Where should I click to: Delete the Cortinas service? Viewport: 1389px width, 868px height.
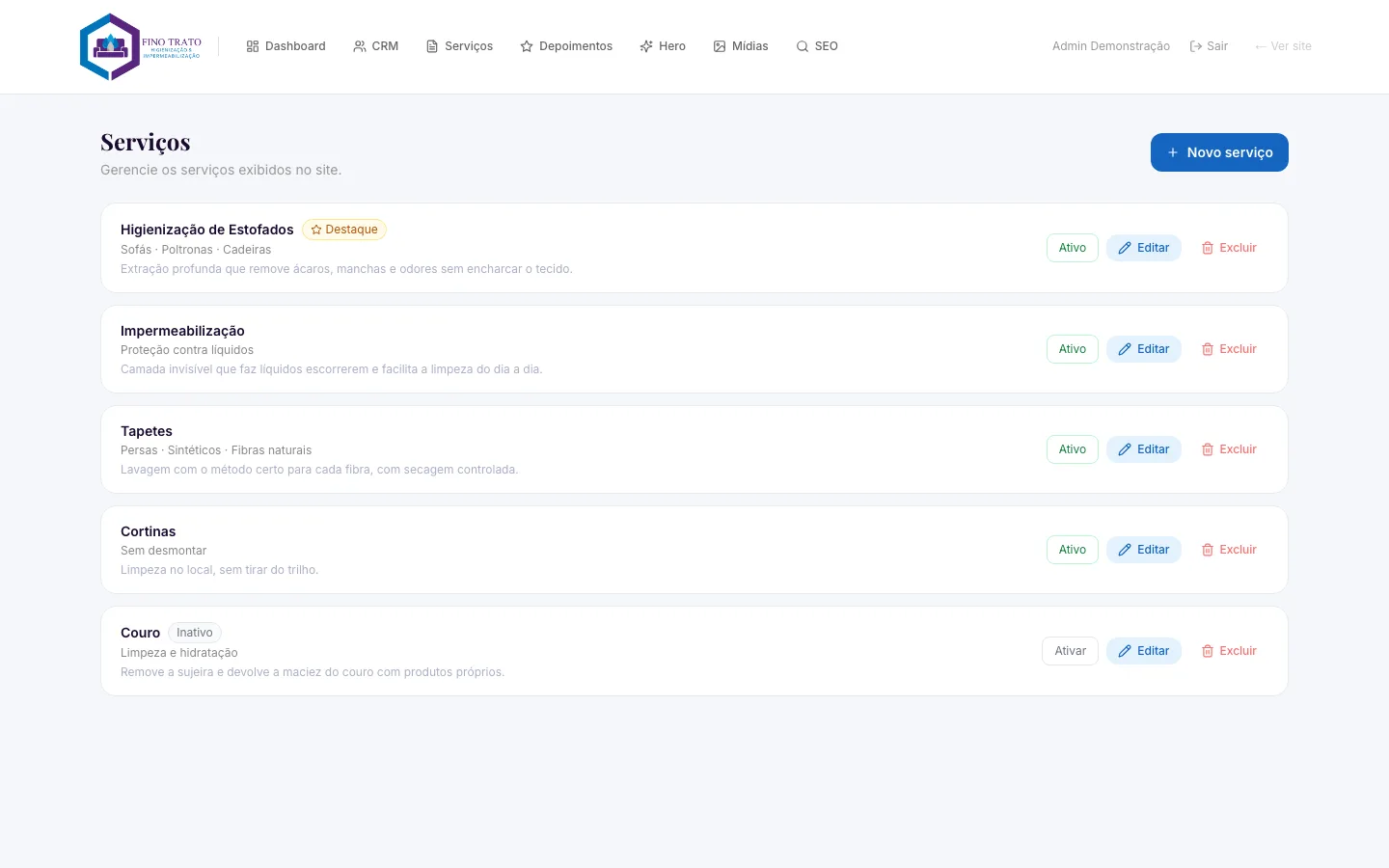1229,550
